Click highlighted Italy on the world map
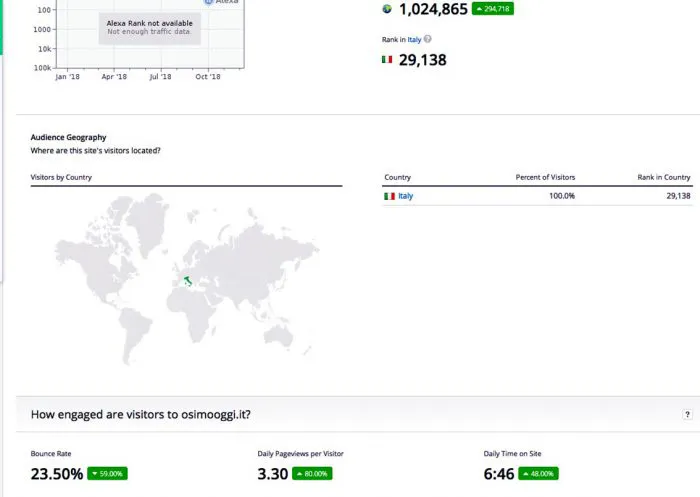Screen dimensions: 700x497 click(x=188, y=281)
